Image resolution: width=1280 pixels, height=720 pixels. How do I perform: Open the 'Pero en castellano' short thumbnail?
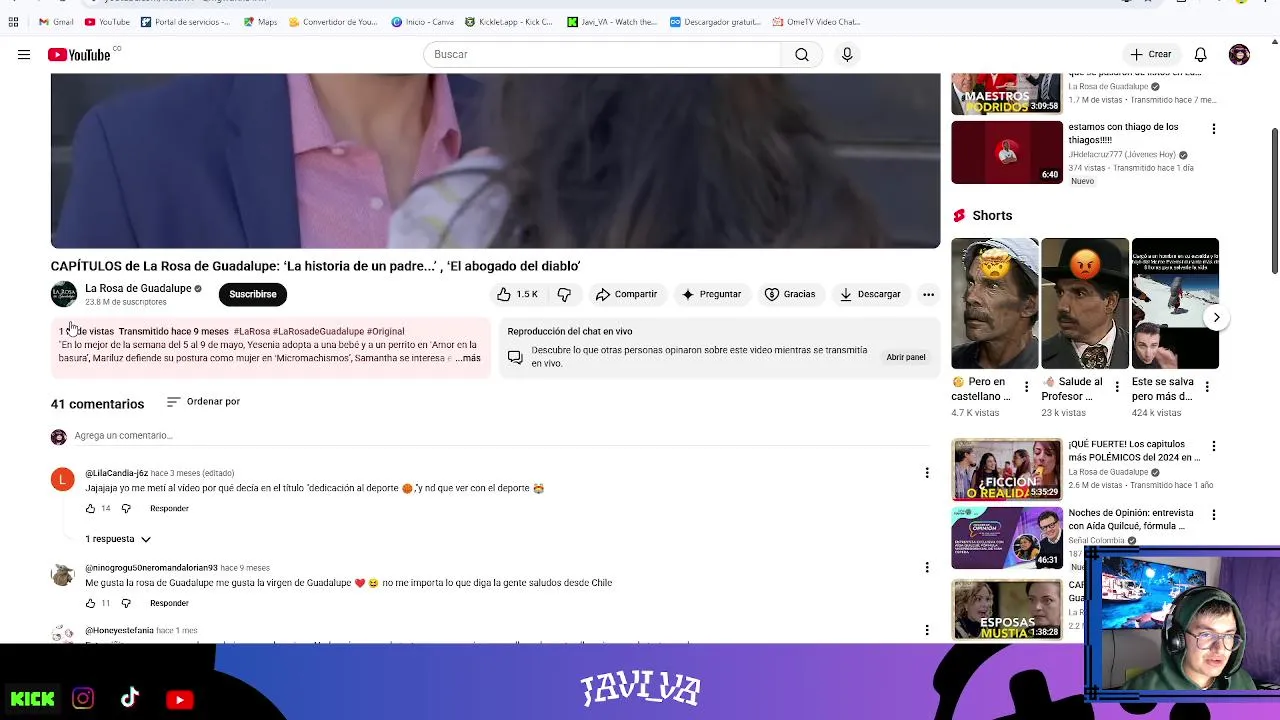995,303
